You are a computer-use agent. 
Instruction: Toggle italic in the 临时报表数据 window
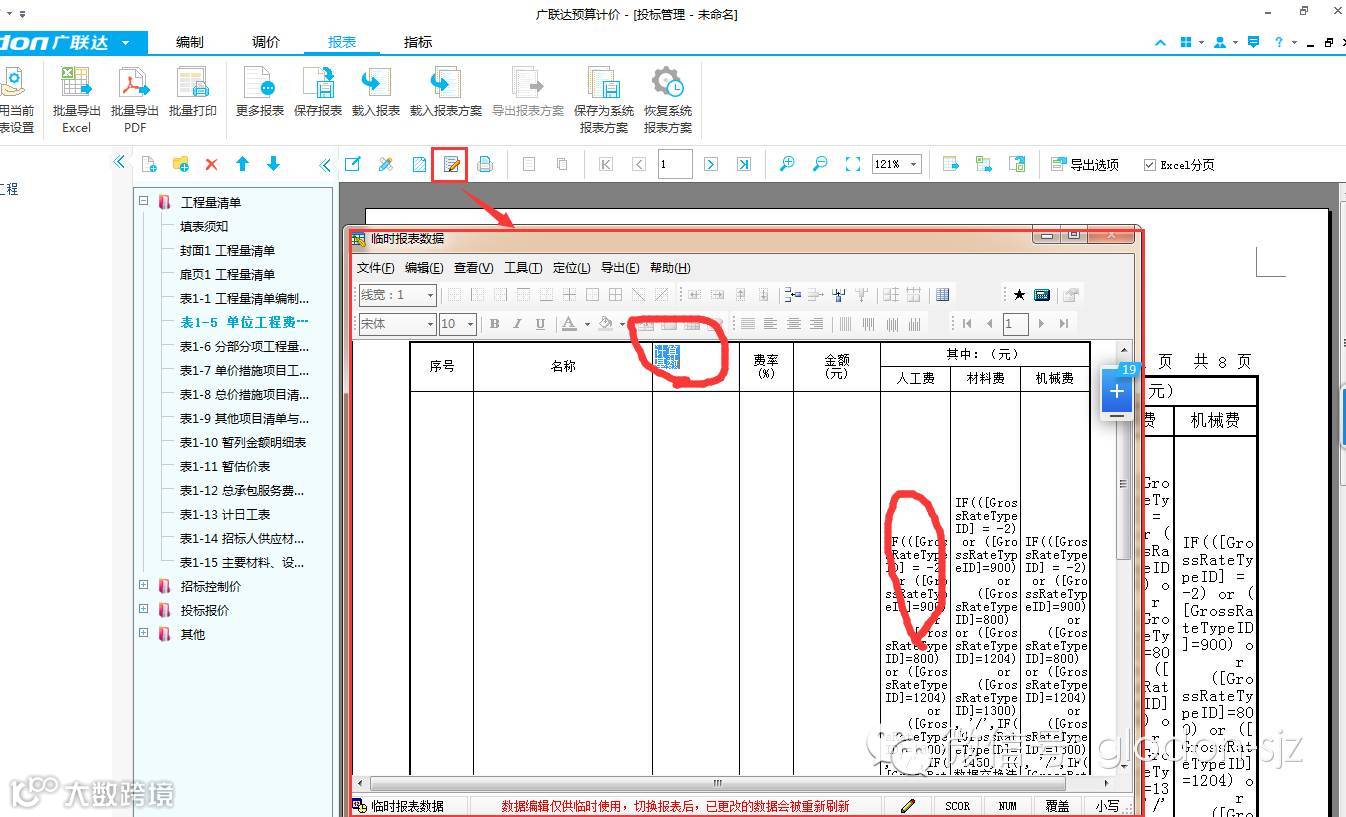pyautogui.click(x=517, y=324)
